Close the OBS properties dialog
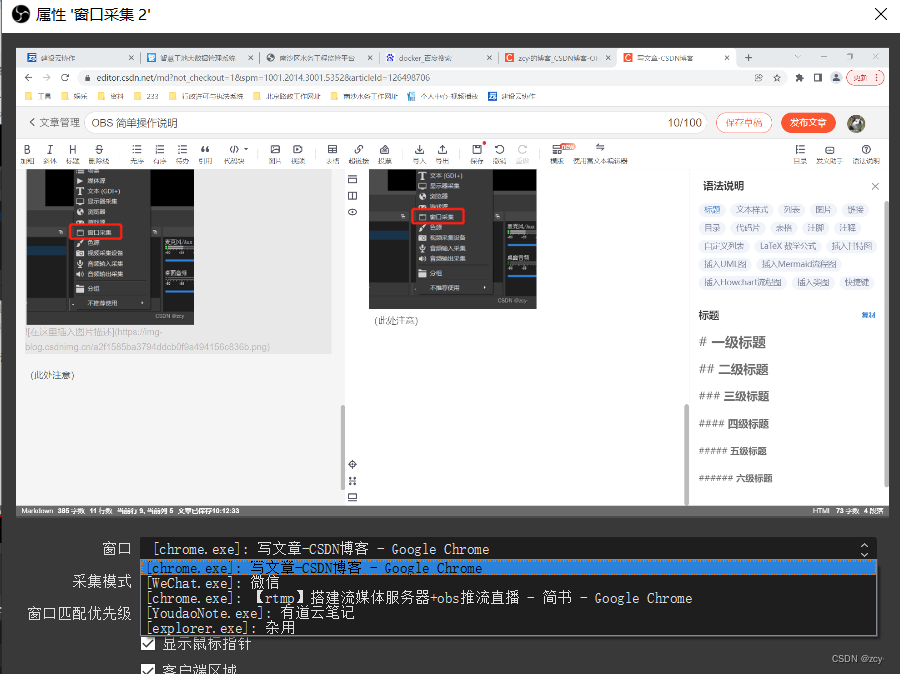 tap(880, 14)
